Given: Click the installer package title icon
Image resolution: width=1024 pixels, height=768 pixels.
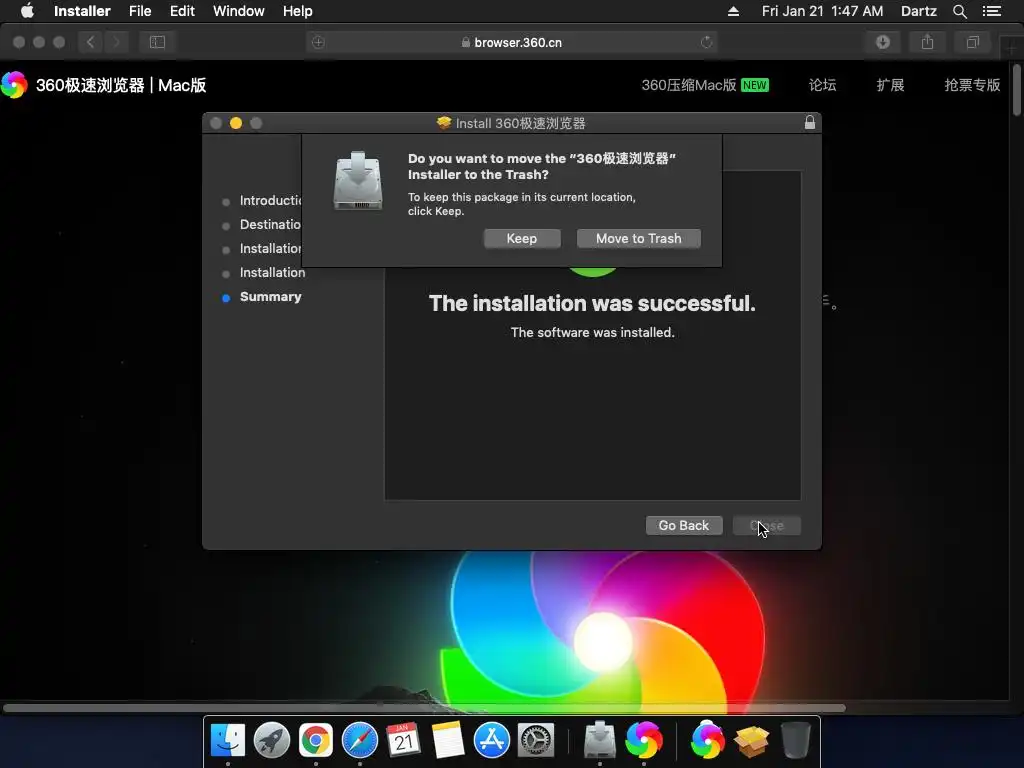Looking at the screenshot, I should 444,123.
